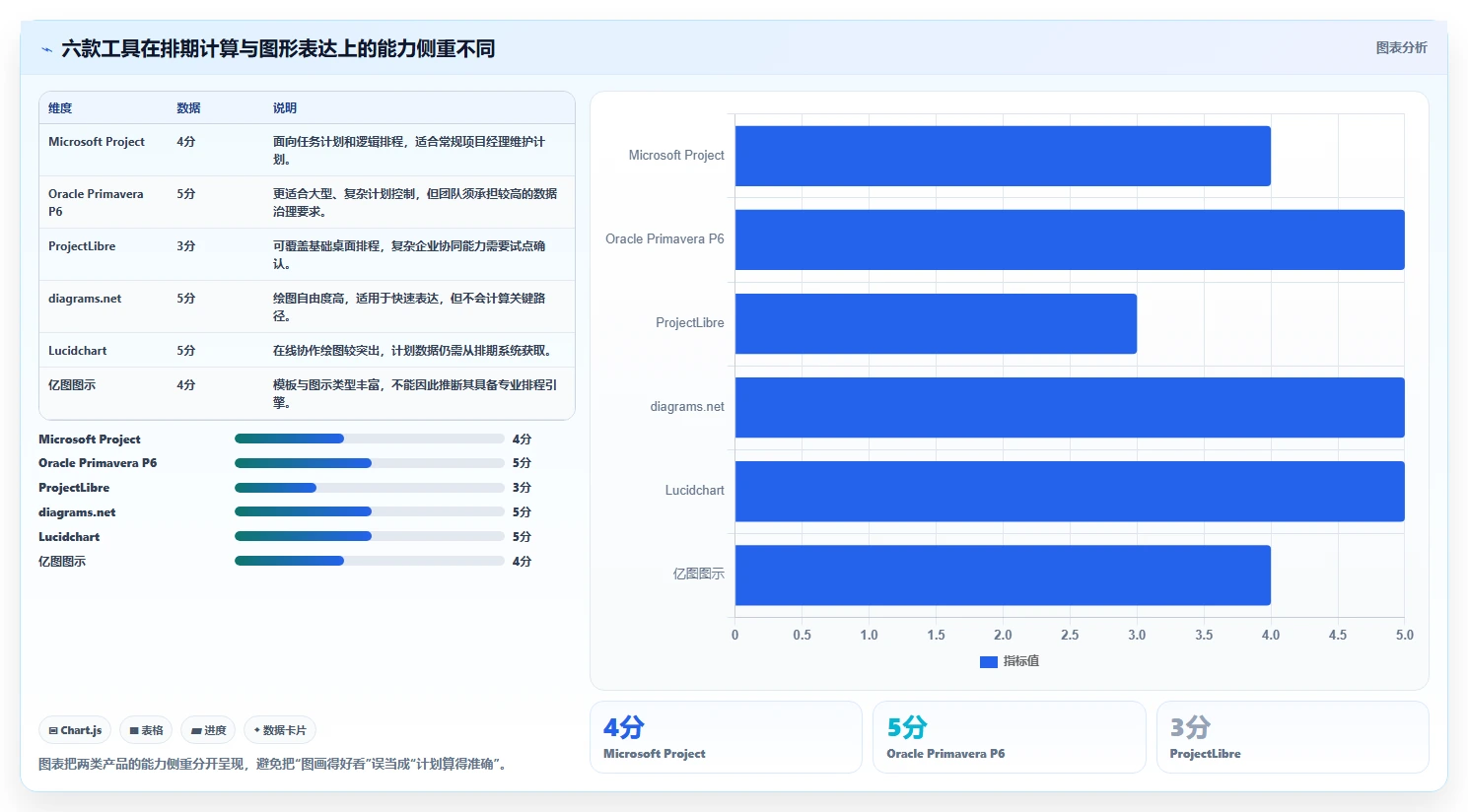The image size is (1468, 812).
Task: Click Oracle Primavera P6 label in progress list
Action: pos(98,463)
